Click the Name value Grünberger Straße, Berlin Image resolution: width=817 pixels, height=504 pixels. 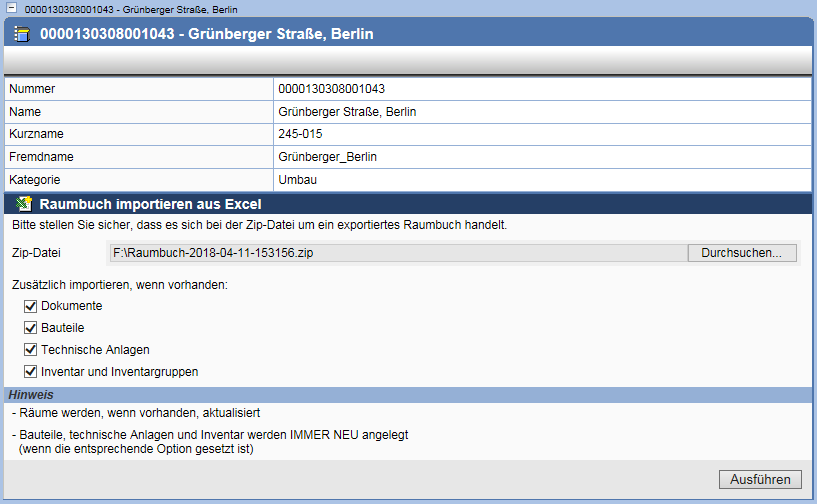tap(346, 112)
